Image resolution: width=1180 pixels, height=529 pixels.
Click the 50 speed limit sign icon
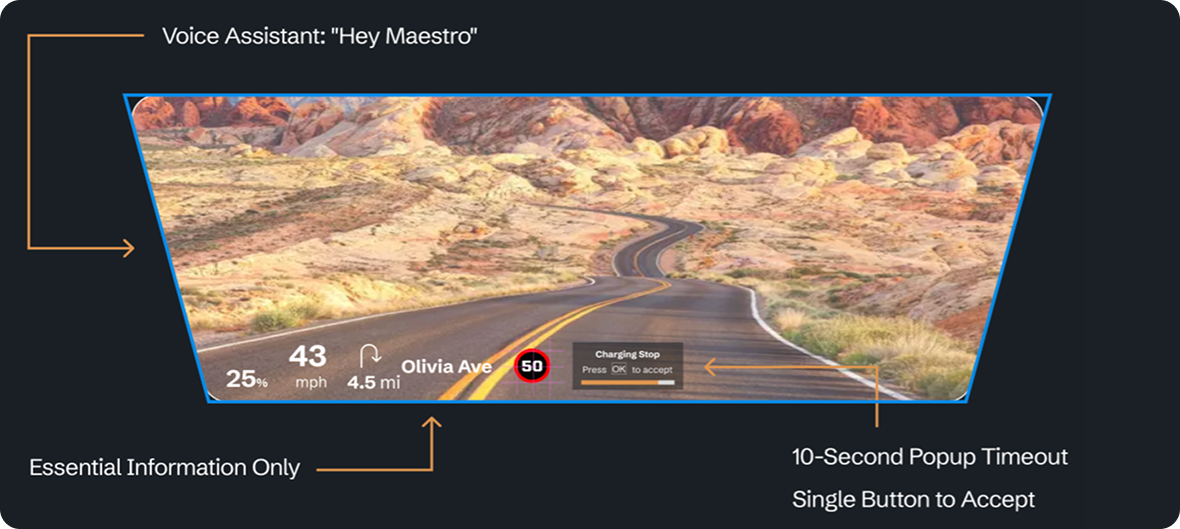click(x=532, y=366)
